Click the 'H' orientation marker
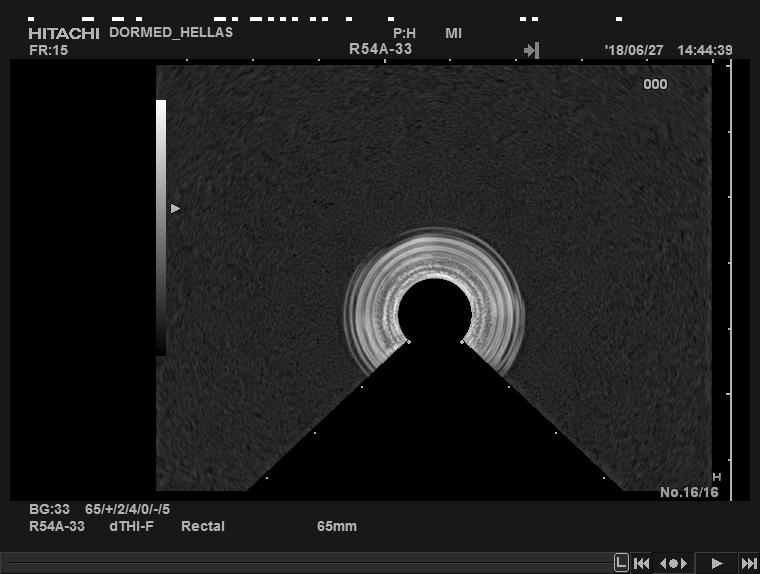The height and width of the screenshot is (574, 760). coord(716,478)
